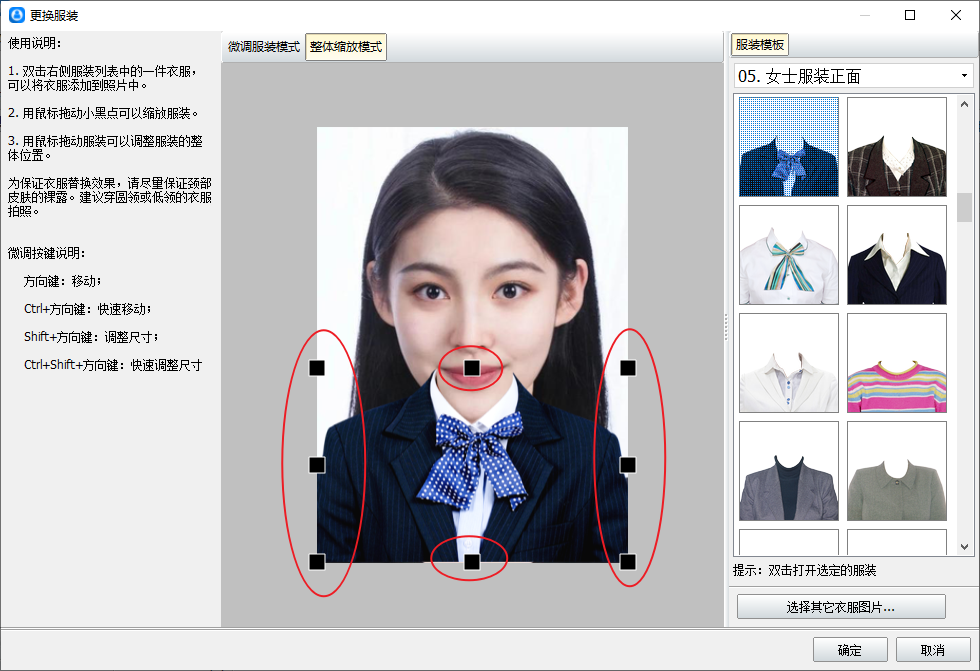Click 选择其它衣服图片... button

pyautogui.click(x=841, y=607)
